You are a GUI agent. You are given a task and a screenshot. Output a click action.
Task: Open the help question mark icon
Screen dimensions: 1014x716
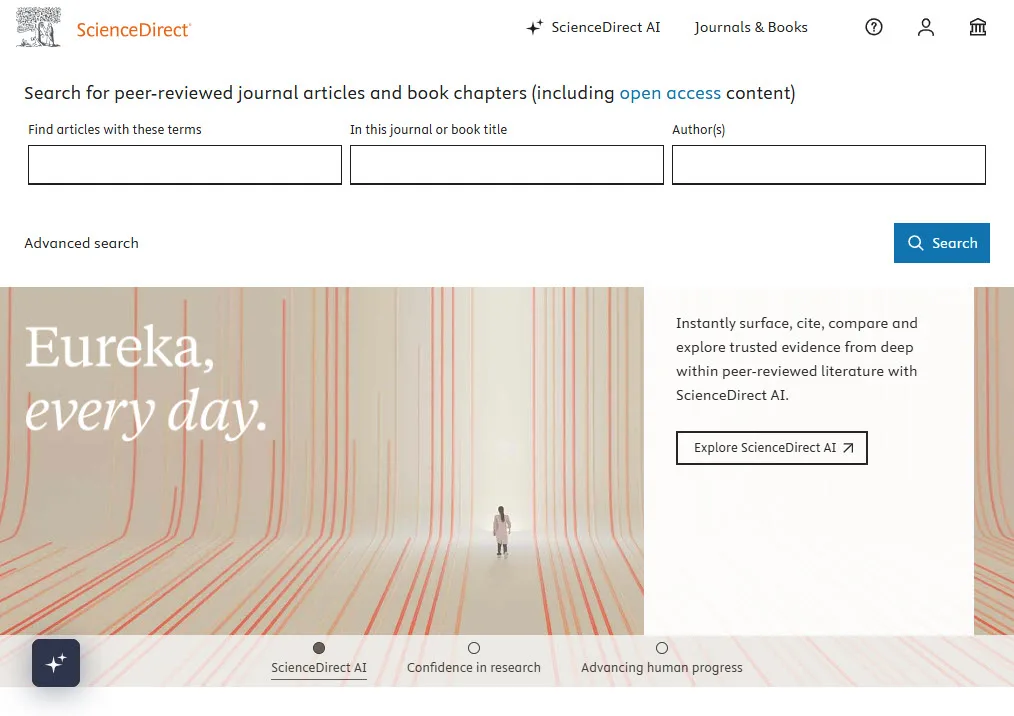click(x=873, y=27)
